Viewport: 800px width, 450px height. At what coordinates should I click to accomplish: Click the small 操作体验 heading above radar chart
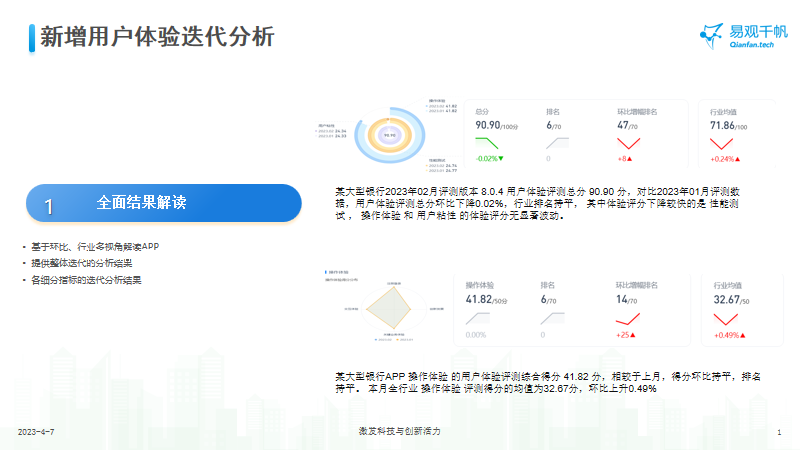click(338, 272)
